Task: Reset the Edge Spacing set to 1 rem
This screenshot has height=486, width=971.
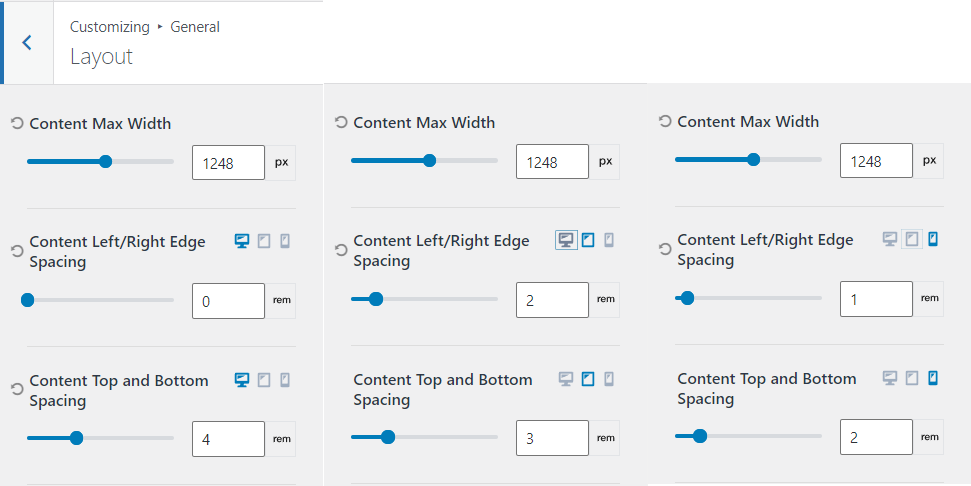Action: [665, 249]
